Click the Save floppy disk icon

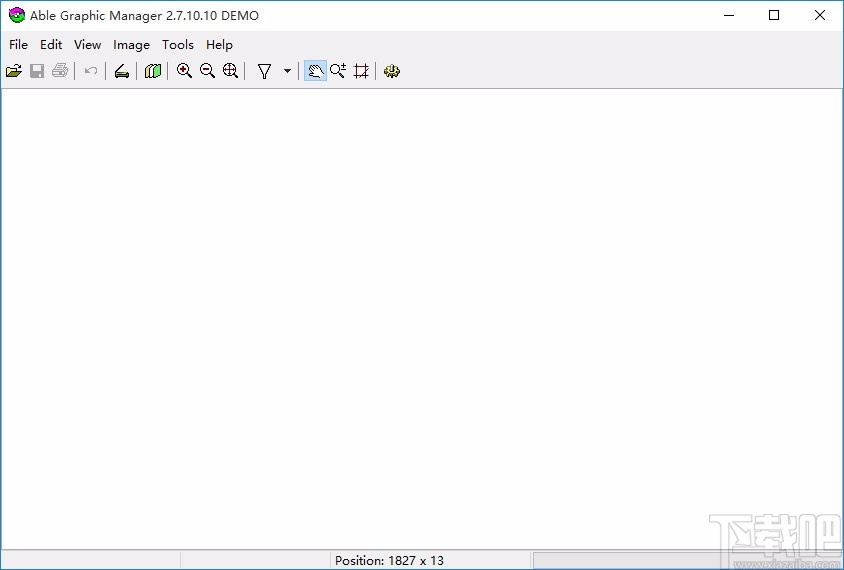click(x=37, y=71)
